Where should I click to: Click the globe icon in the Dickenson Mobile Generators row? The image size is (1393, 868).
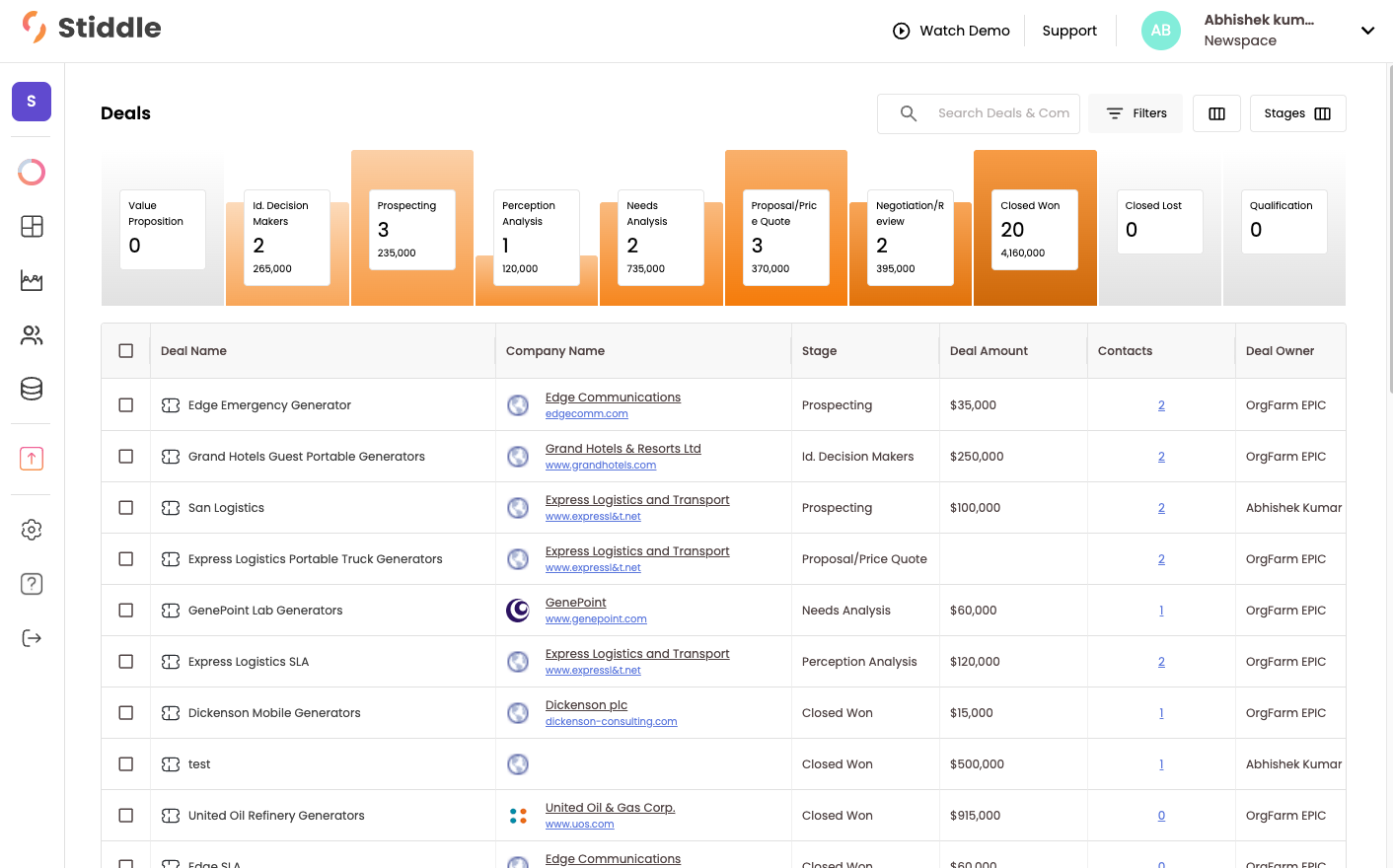tap(518, 713)
